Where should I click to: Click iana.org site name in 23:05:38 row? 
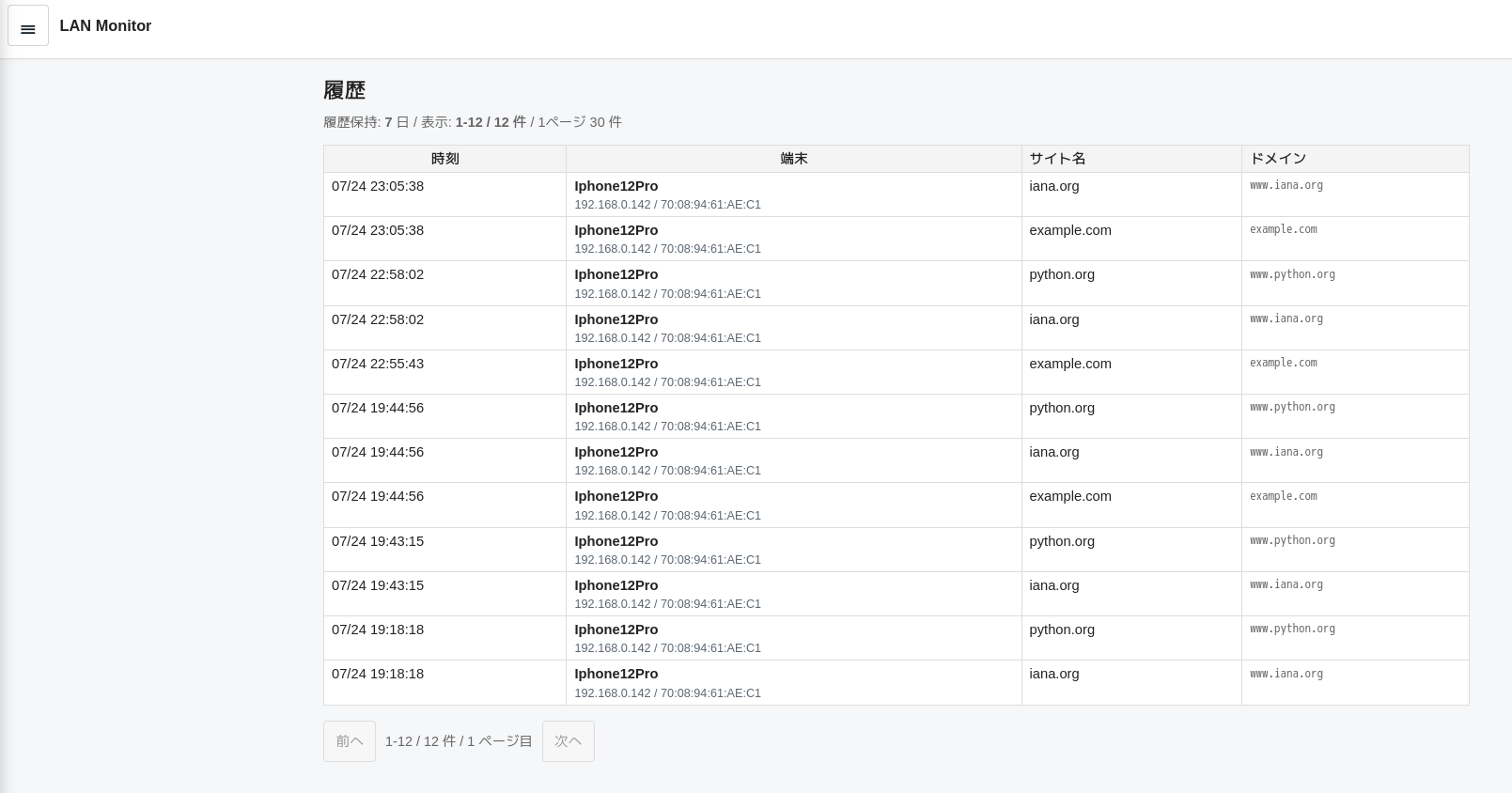pos(1054,186)
